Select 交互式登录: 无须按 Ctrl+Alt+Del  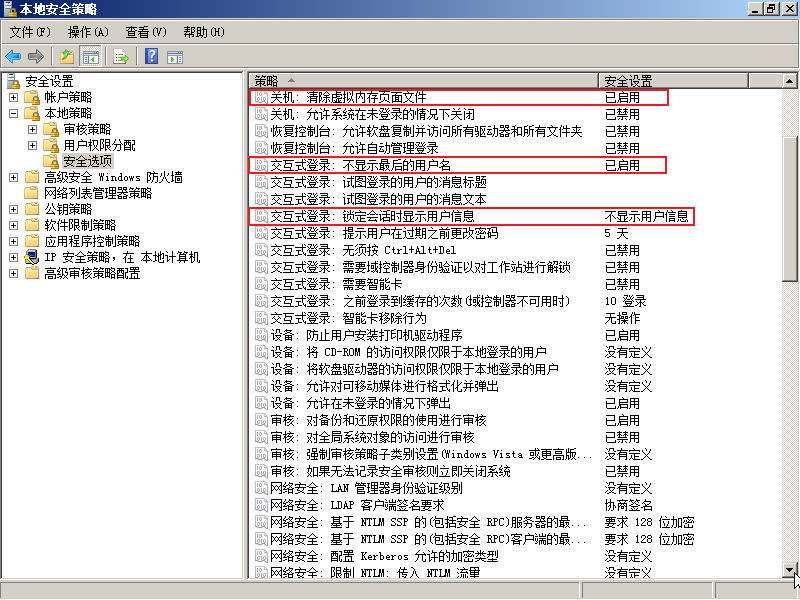pyautogui.click(x=363, y=250)
